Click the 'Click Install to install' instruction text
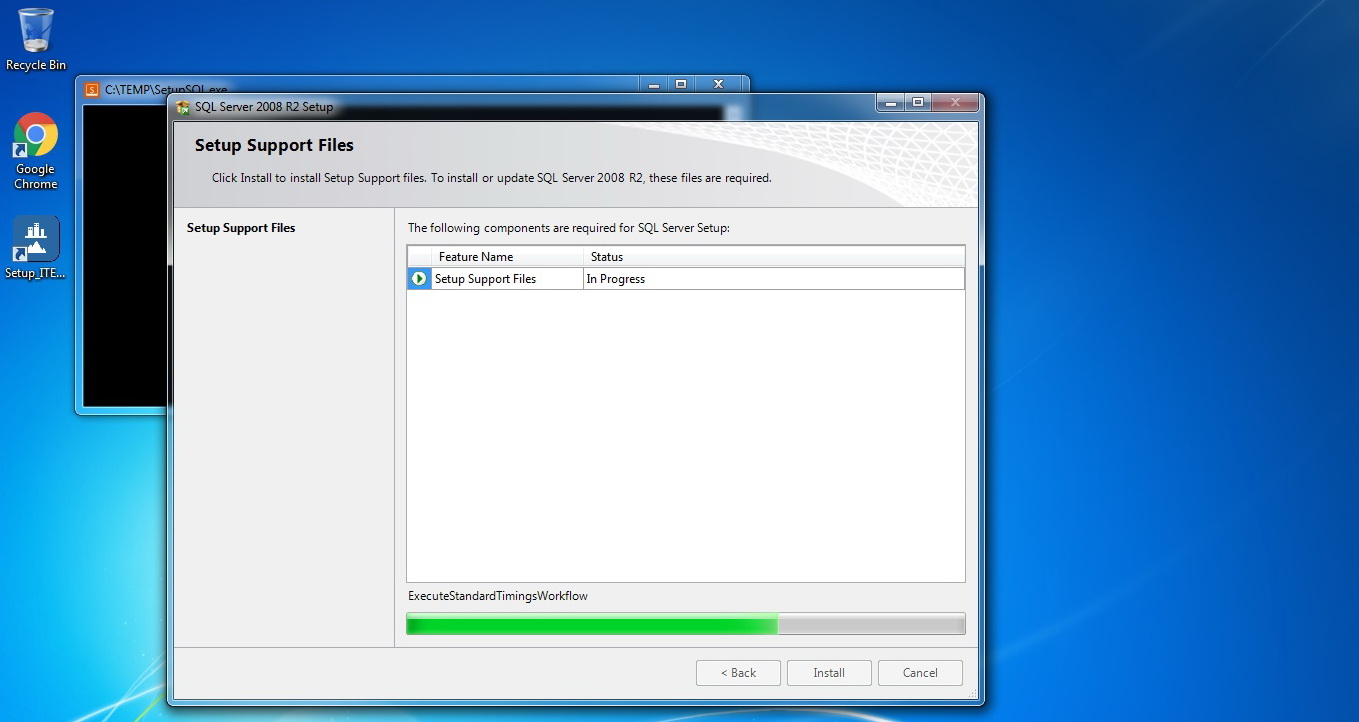Viewport: 1359px width, 722px height. [492, 178]
